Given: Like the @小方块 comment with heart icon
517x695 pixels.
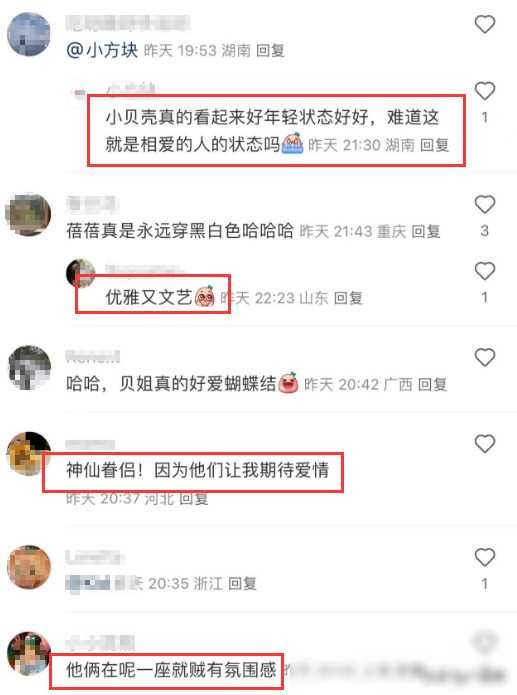Looking at the screenshot, I should [484, 24].
